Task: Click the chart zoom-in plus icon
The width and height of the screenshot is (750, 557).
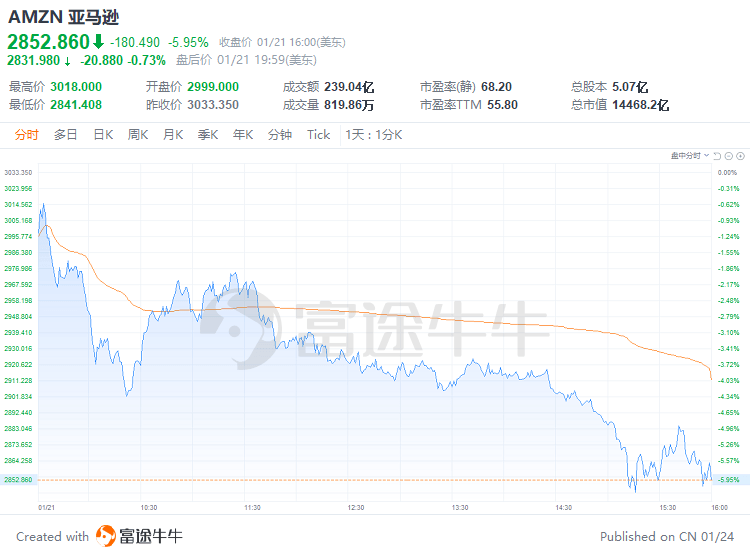Action: tap(740, 156)
